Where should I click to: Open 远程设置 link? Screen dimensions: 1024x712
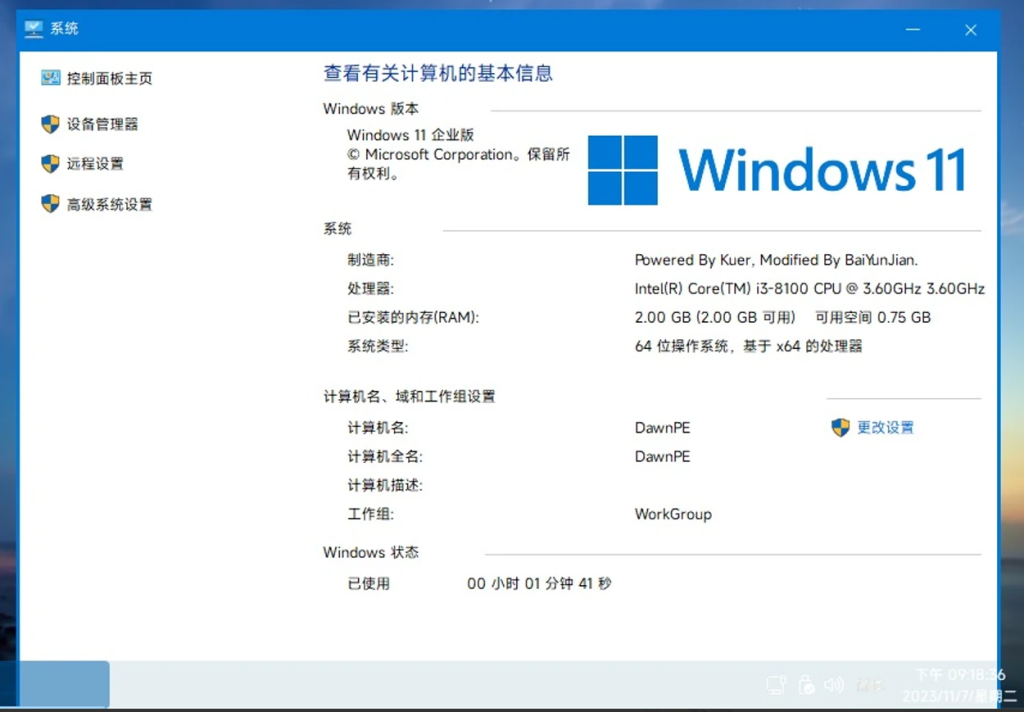pos(95,163)
